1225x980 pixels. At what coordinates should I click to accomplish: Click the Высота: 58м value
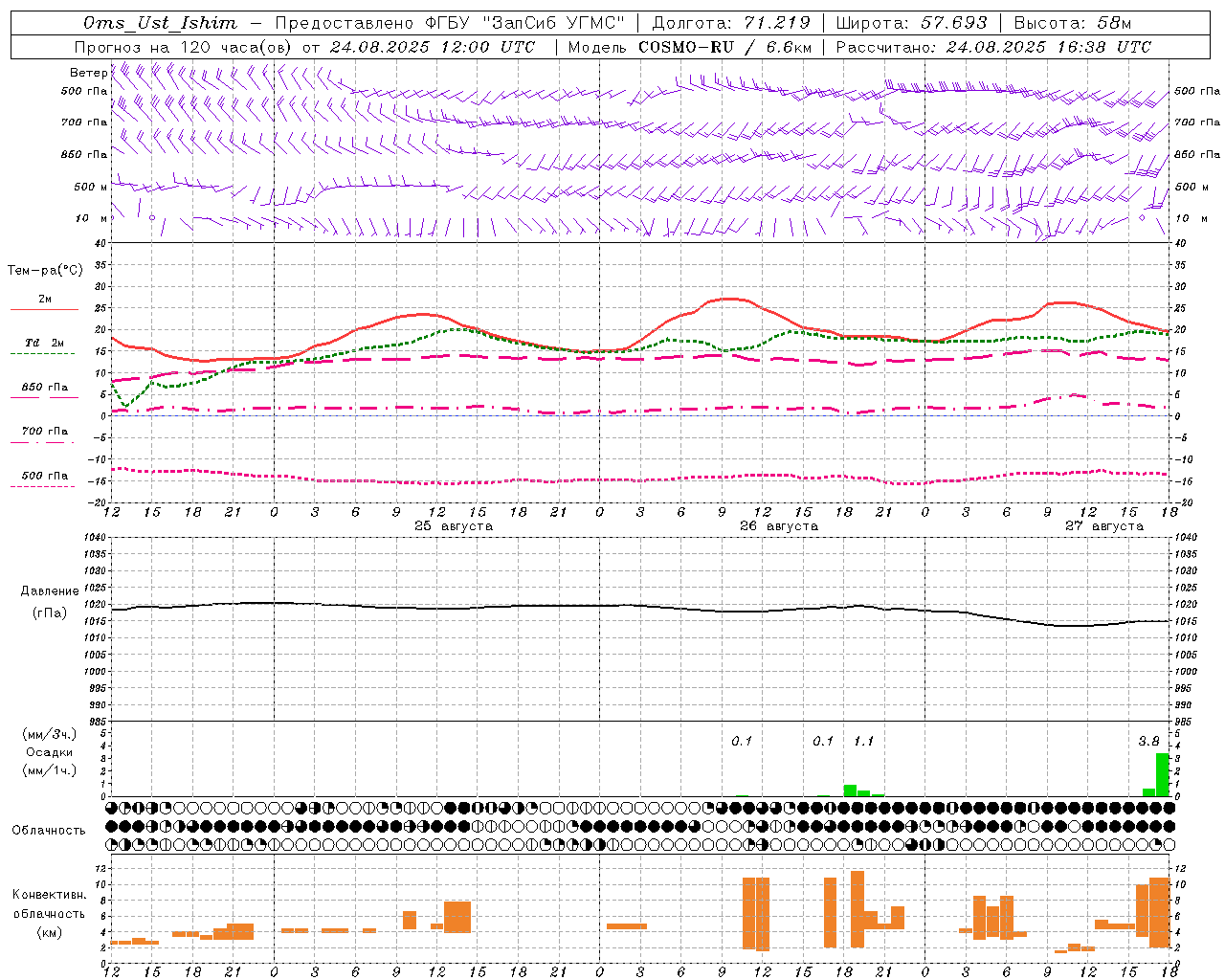[1072, 23]
